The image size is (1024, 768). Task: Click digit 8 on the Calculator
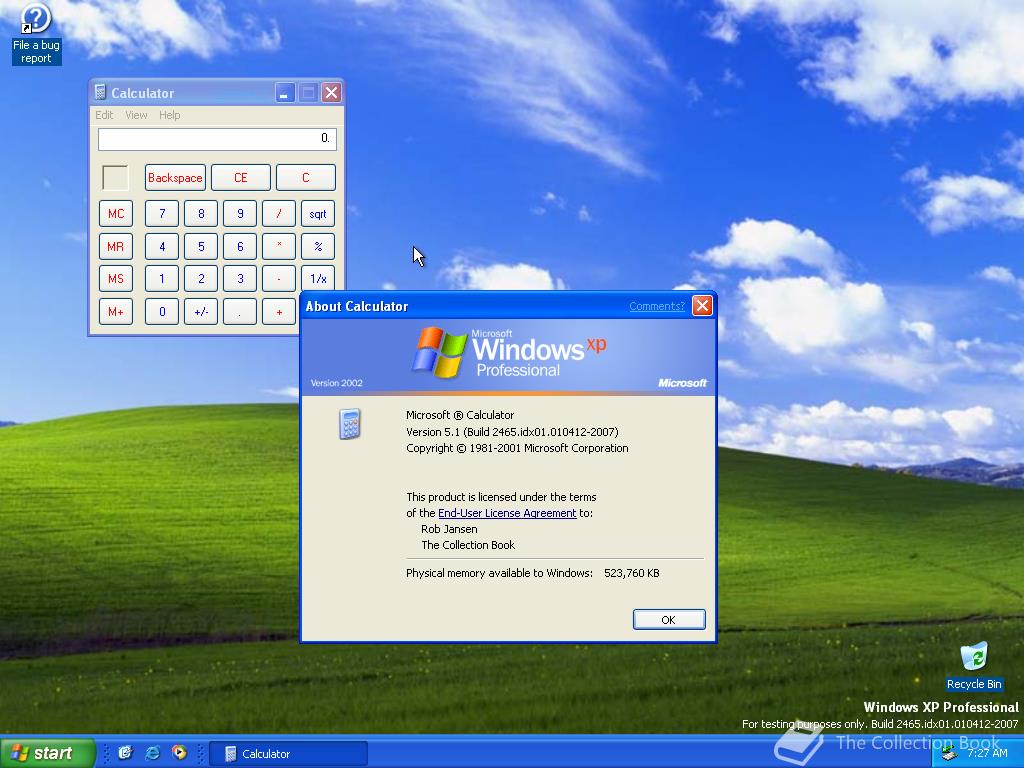click(201, 214)
